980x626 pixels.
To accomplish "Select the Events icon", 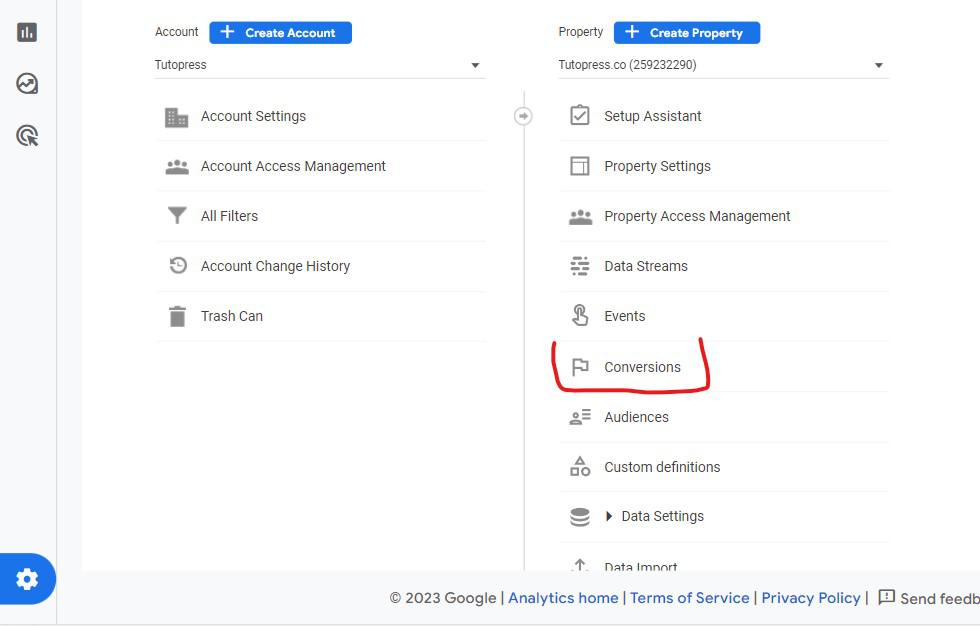I will [x=580, y=315].
